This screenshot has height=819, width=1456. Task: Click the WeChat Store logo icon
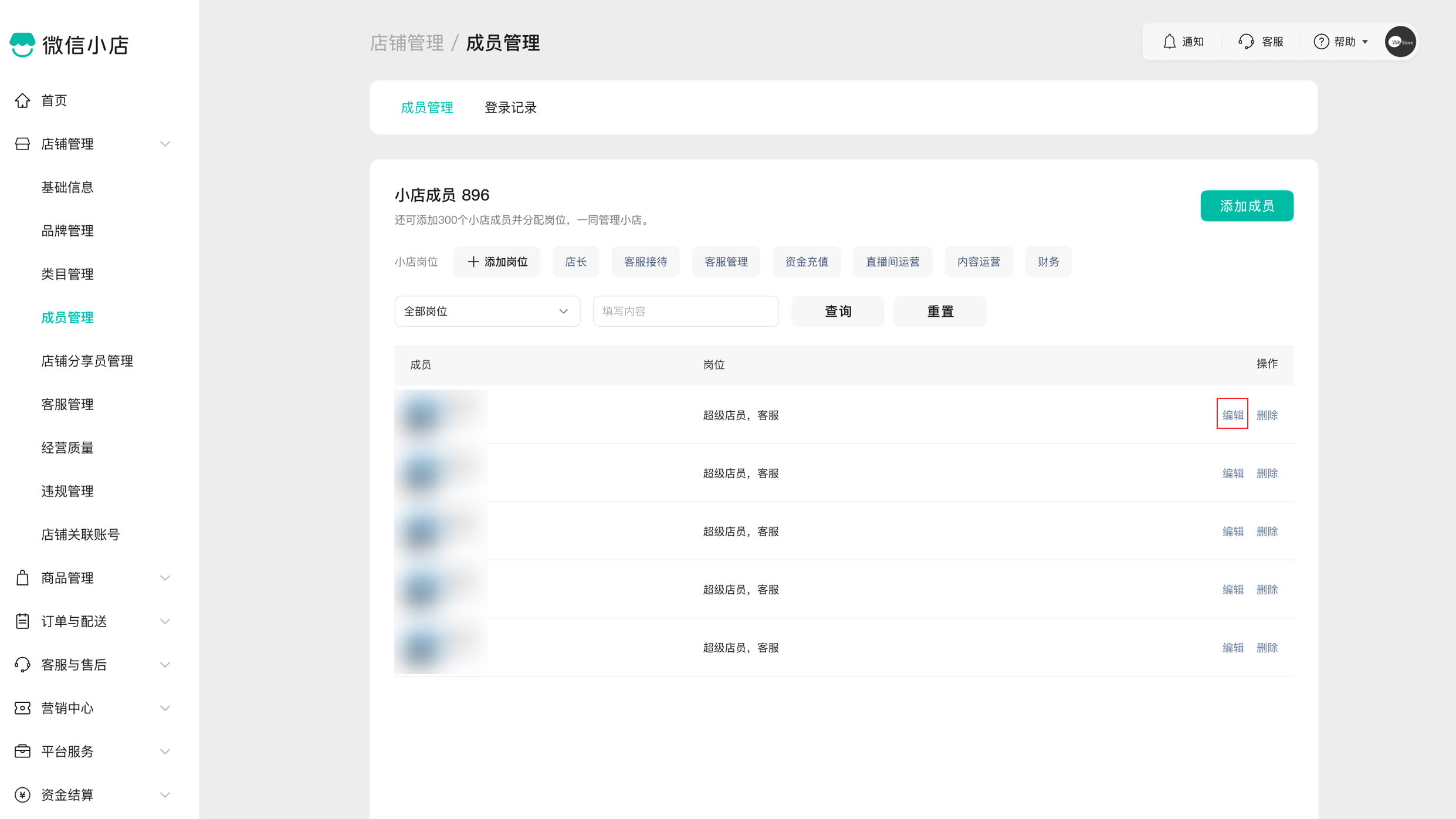23,45
